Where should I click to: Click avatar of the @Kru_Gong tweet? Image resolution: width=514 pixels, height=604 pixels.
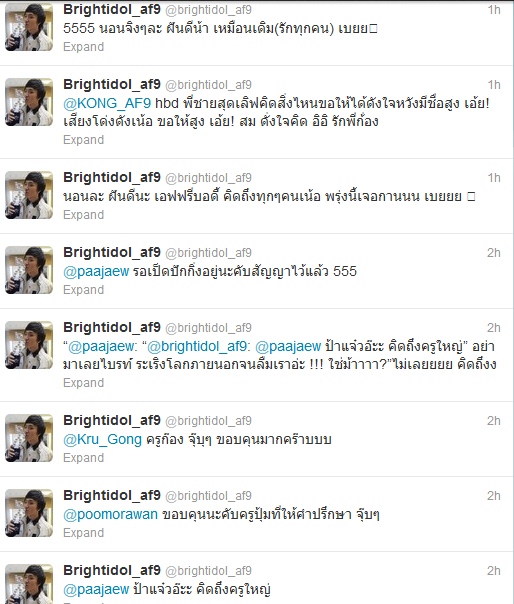pyautogui.click(x=29, y=438)
